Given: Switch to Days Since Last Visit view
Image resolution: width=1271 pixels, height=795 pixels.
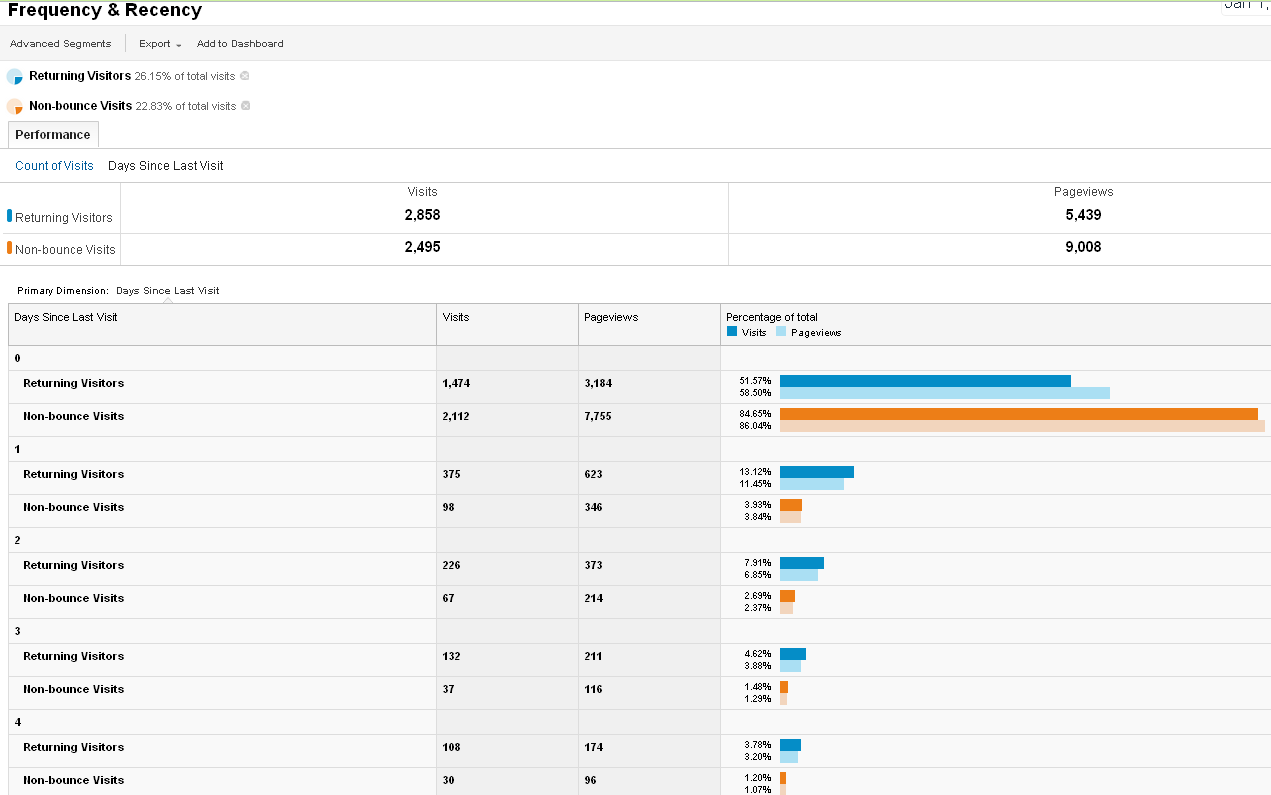Looking at the screenshot, I should click(166, 166).
